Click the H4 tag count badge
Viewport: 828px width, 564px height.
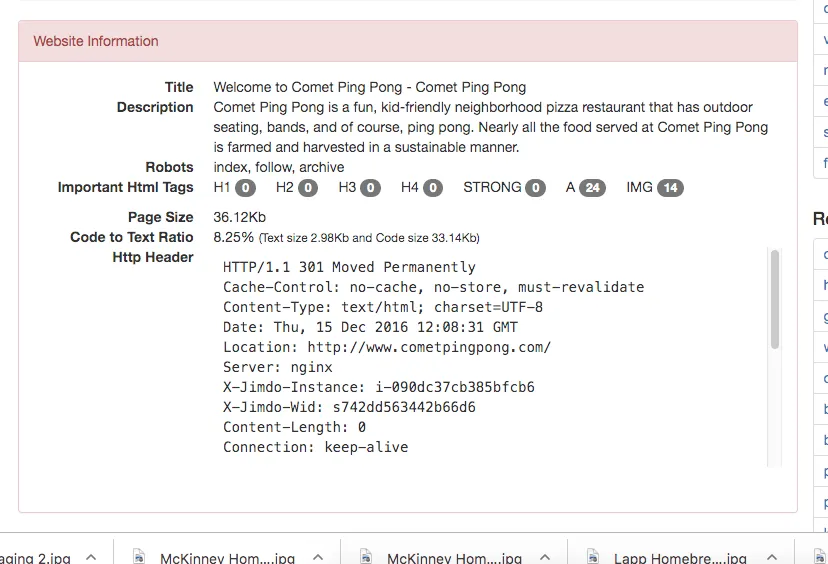[x=433, y=188]
